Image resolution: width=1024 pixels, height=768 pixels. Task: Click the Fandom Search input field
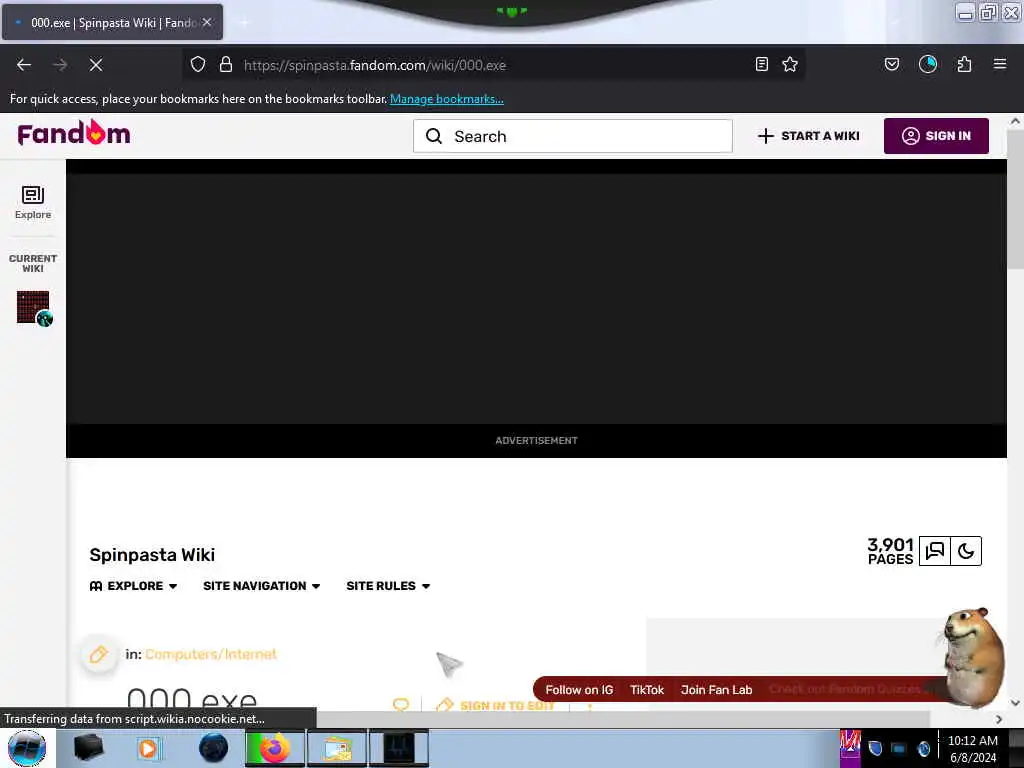point(572,136)
